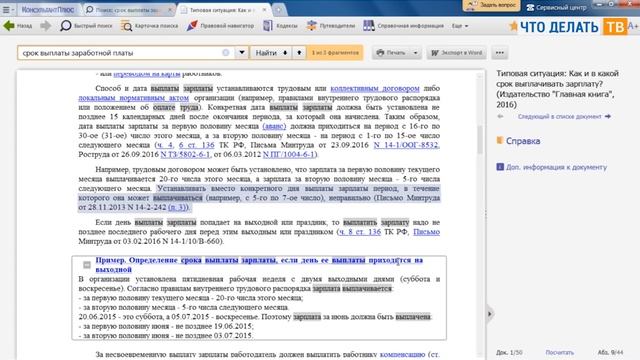
Task: Open 'ч. 8 ст. 136' link
Action: tap(360, 232)
